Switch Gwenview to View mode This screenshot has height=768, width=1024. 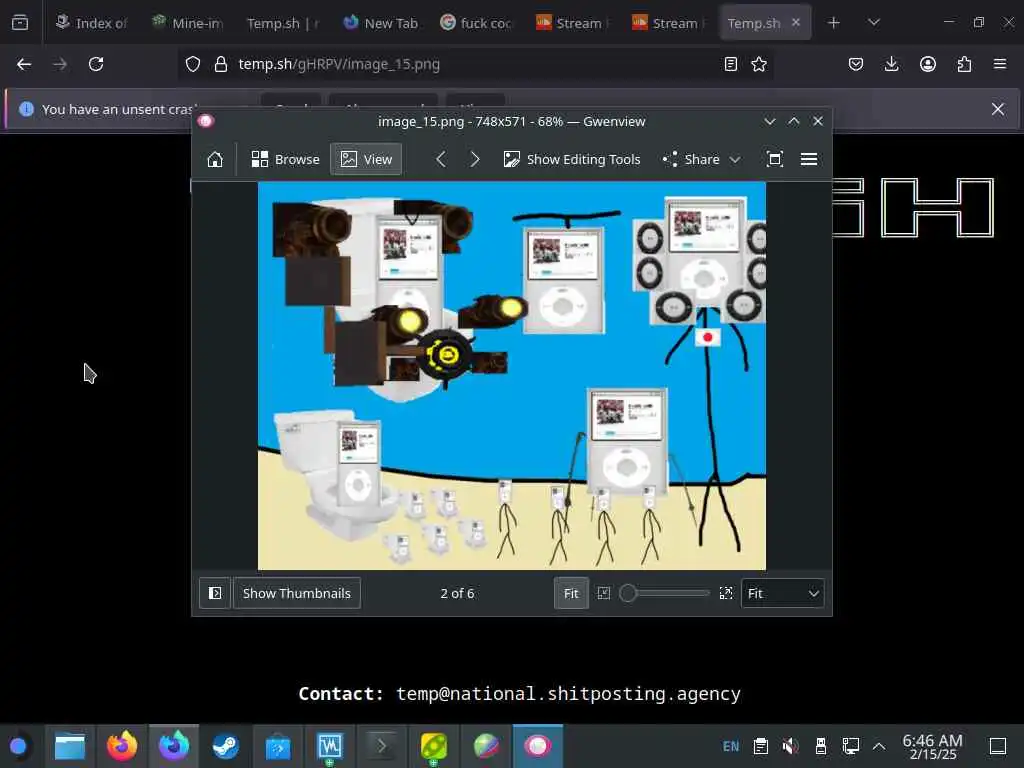pyautogui.click(x=366, y=159)
